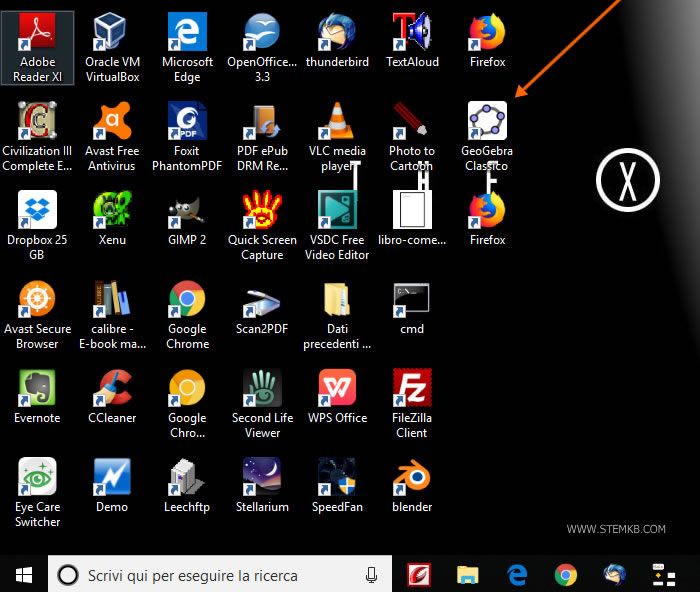Open the red feather app in taskbar

click(x=419, y=575)
